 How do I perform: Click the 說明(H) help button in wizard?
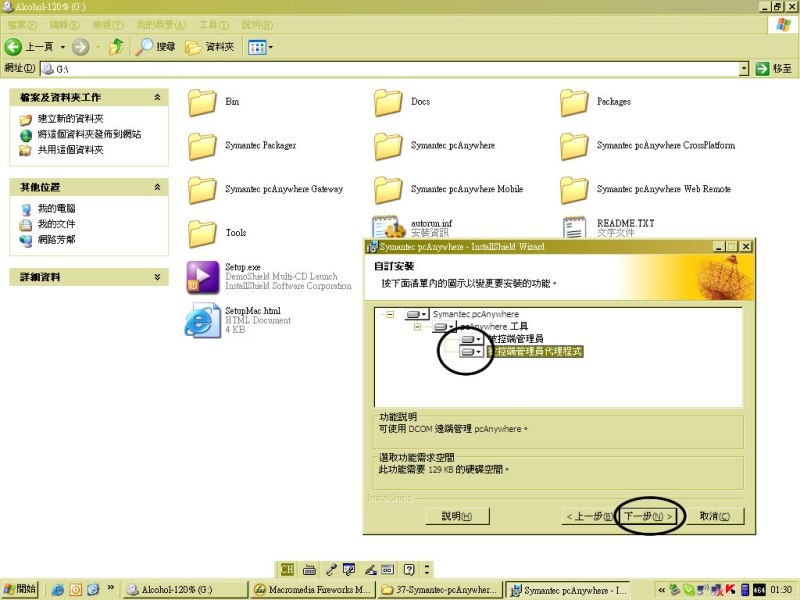click(x=458, y=516)
